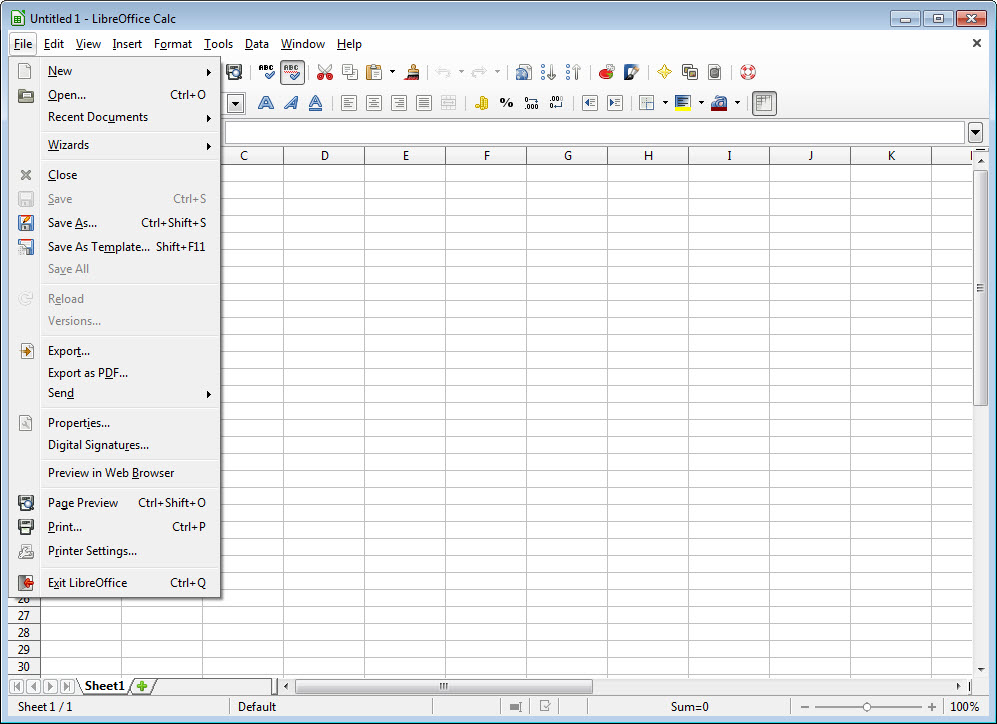
Task: Toggle Italic formatting
Action: (291, 103)
